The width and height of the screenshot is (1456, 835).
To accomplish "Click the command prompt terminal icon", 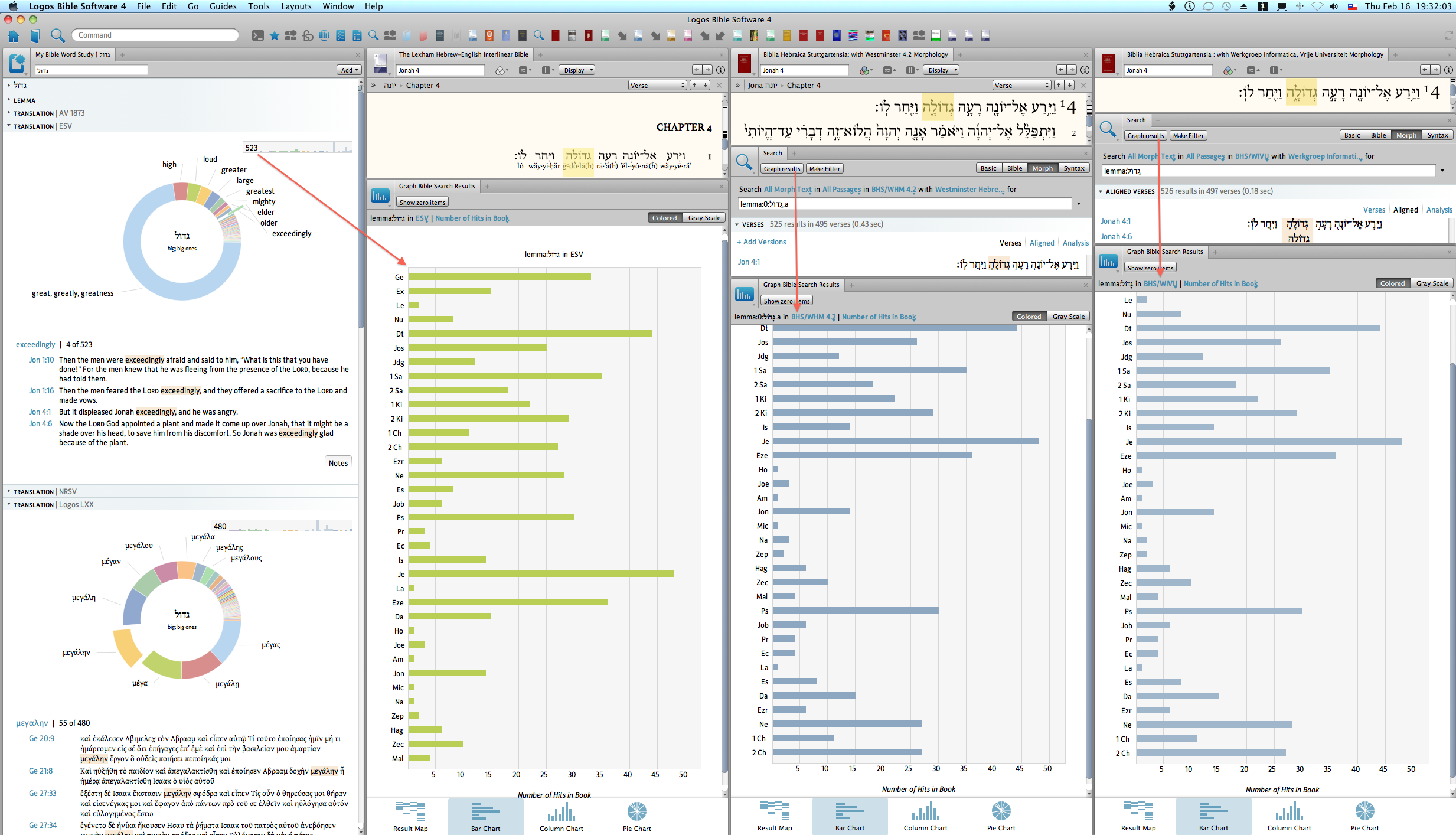I will tap(258, 35).
